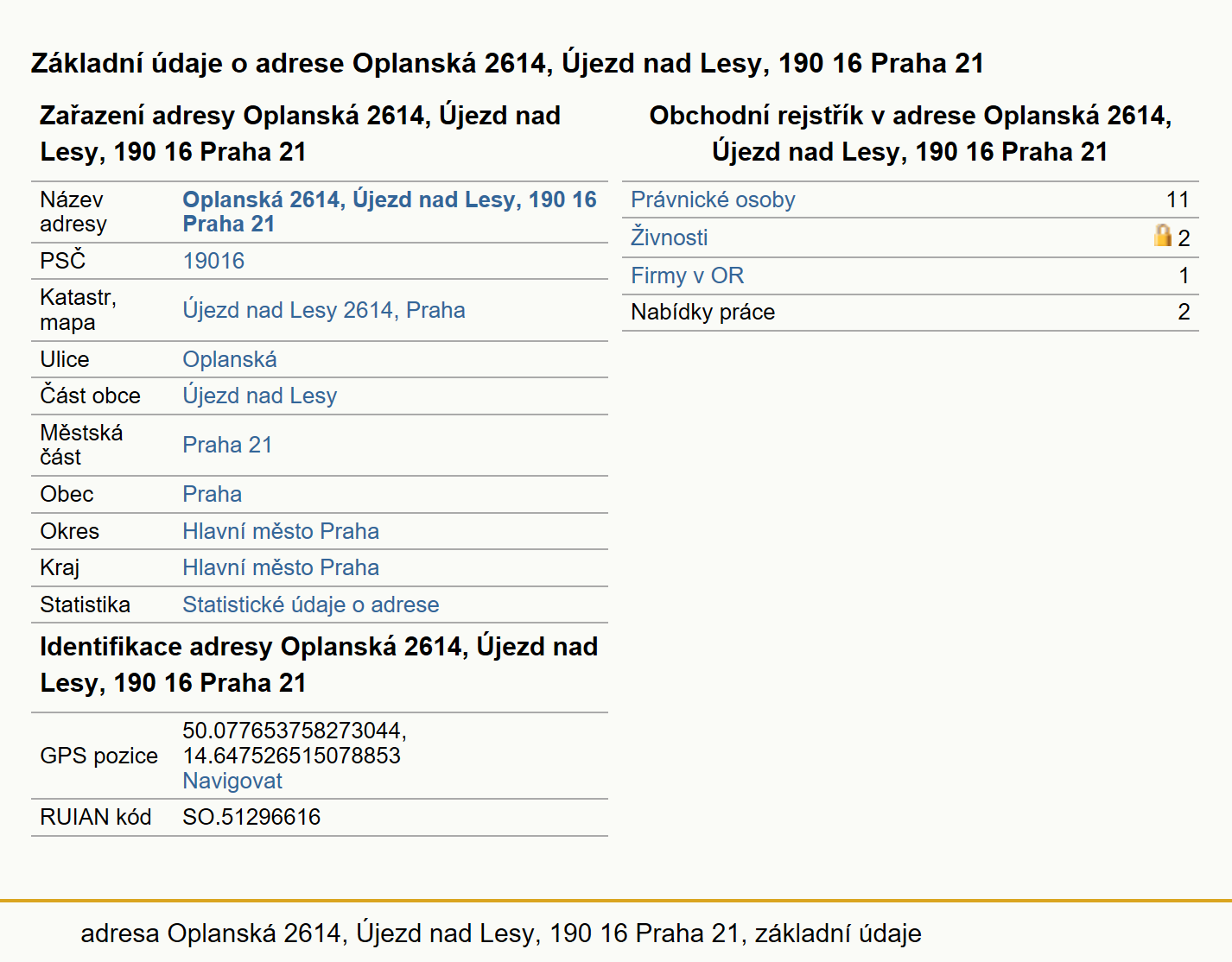Screen dimensions: 1232x962
Task: Click the padlock icon beside Živnosti count
Action: [x=1163, y=235]
